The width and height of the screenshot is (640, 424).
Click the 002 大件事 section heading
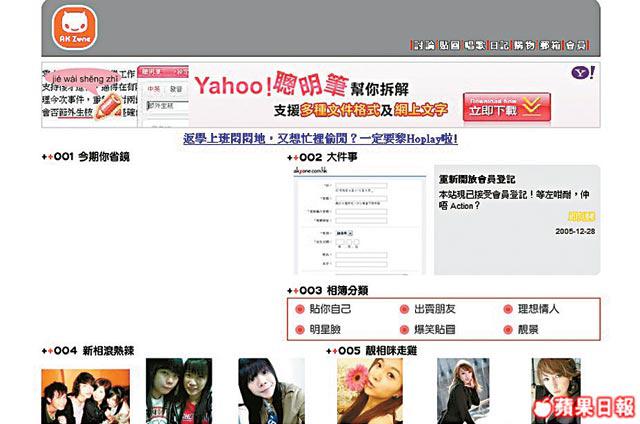(322, 157)
